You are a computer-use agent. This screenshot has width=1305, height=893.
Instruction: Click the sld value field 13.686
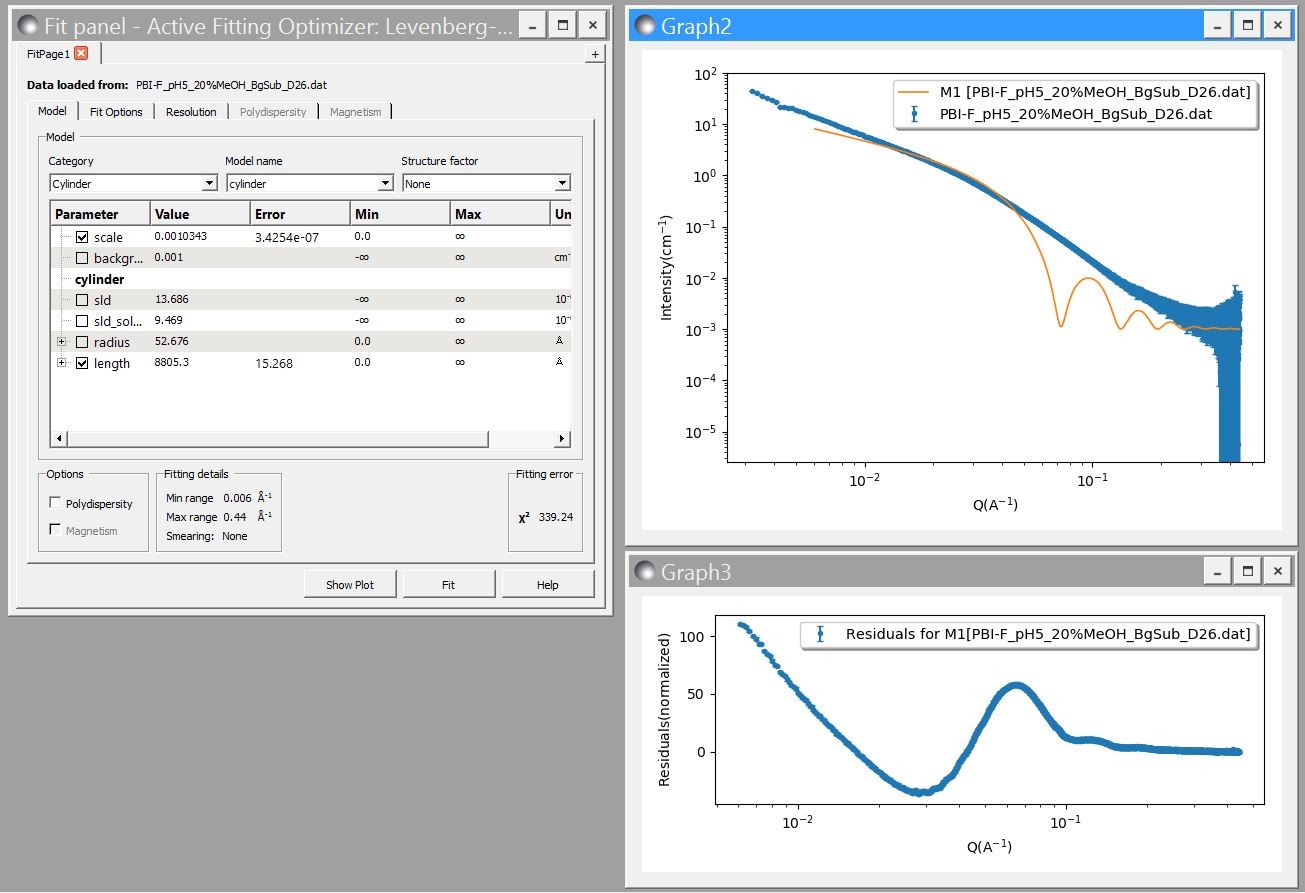171,299
